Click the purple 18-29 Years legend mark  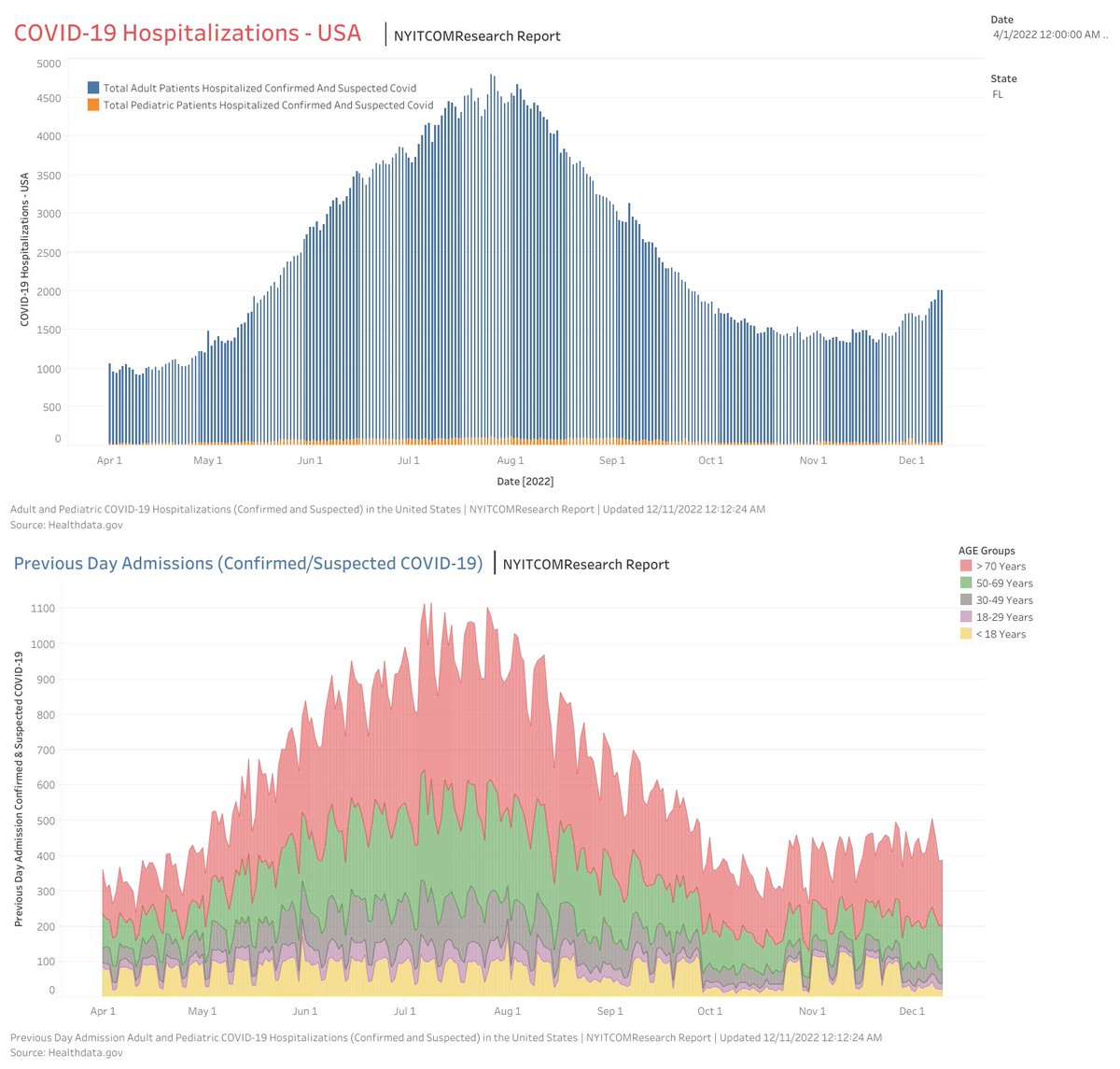click(965, 616)
